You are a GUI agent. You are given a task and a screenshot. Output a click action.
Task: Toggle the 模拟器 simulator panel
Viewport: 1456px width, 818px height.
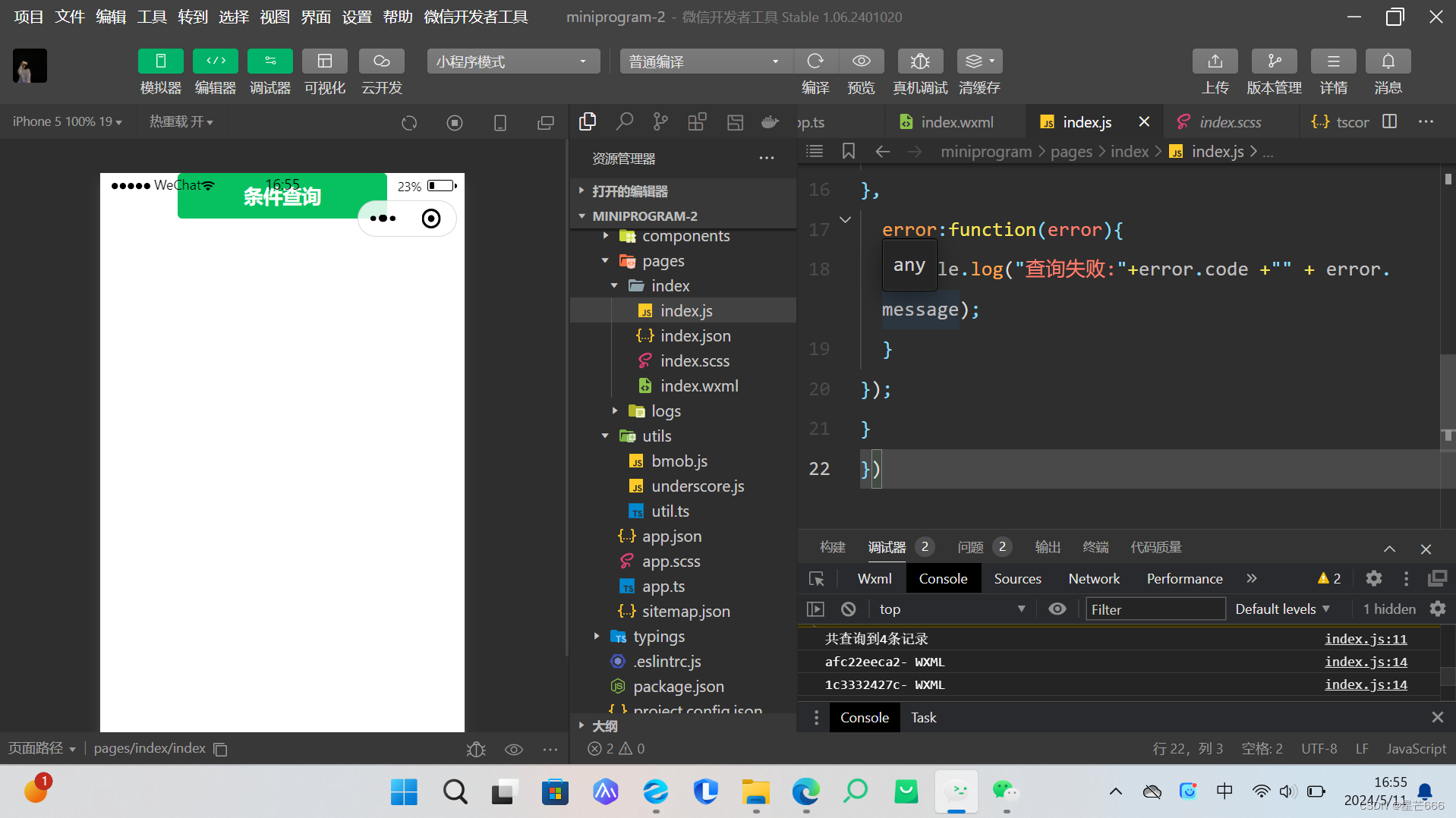click(x=160, y=61)
